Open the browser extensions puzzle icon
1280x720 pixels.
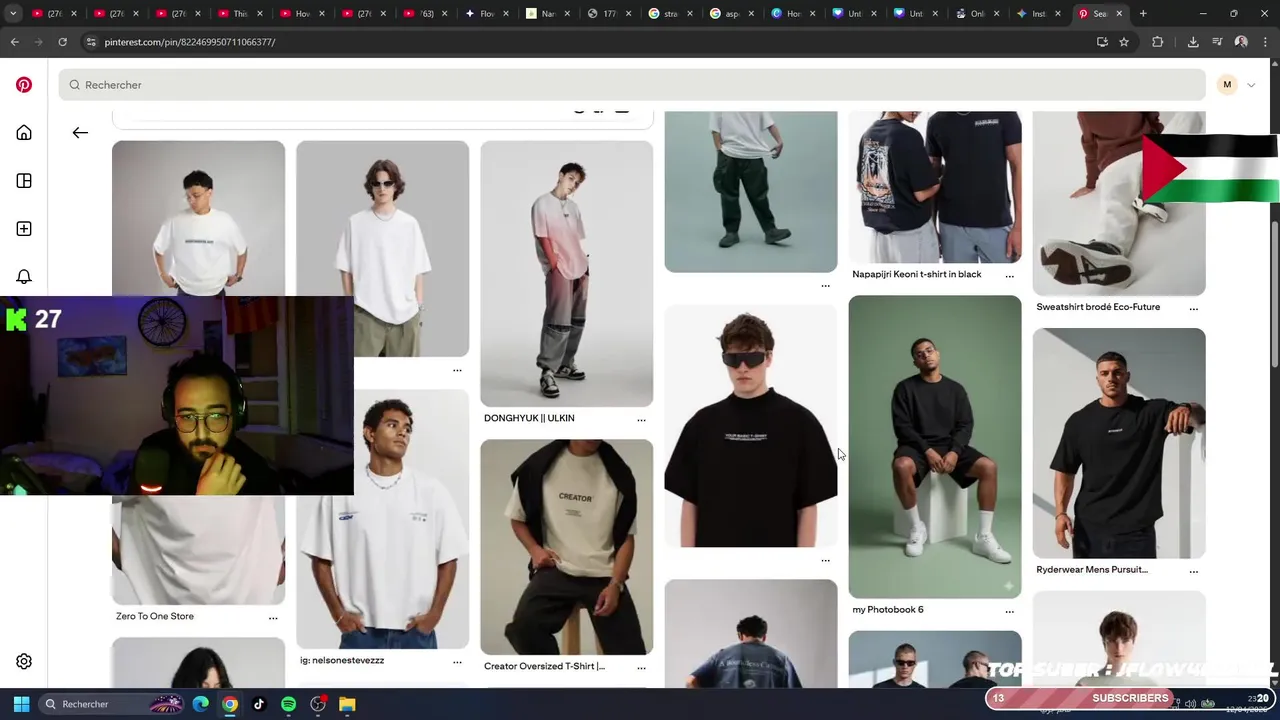click(x=1158, y=42)
